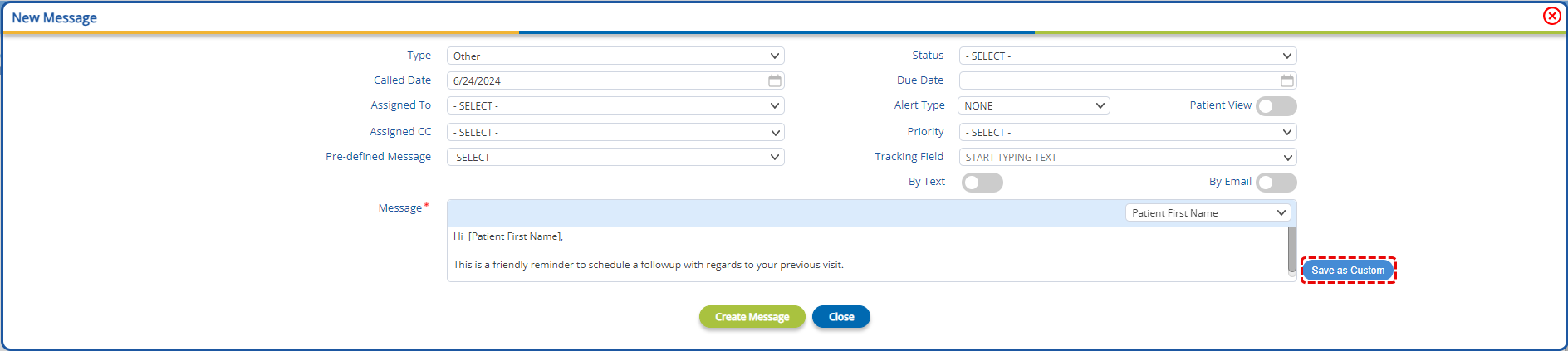The height and width of the screenshot is (351, 1568).
Task: Click the Create Message button
Action: pos(752,317)
